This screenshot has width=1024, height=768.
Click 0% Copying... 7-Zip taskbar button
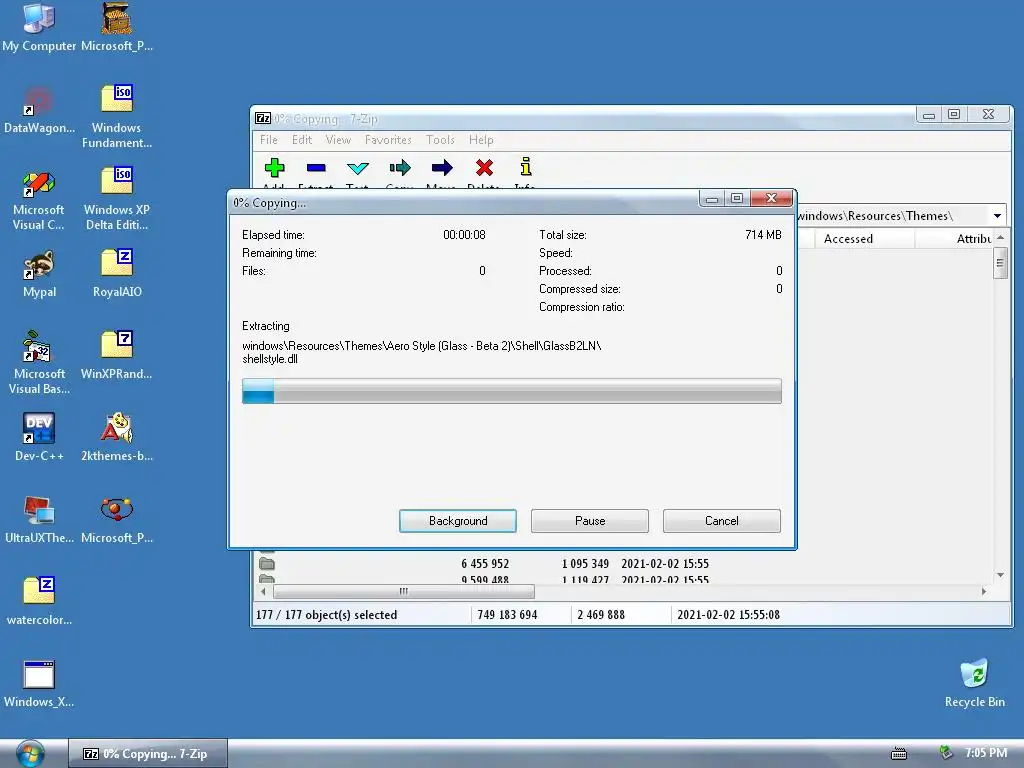click(x=148, y=754)
